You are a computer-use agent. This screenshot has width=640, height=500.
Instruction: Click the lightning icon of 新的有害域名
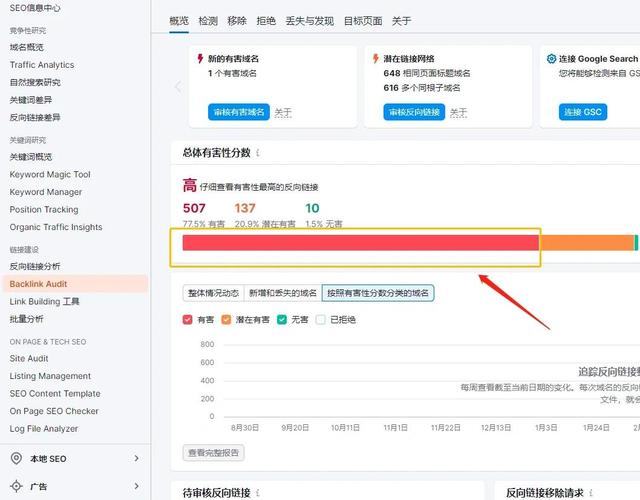pos(200,58)
